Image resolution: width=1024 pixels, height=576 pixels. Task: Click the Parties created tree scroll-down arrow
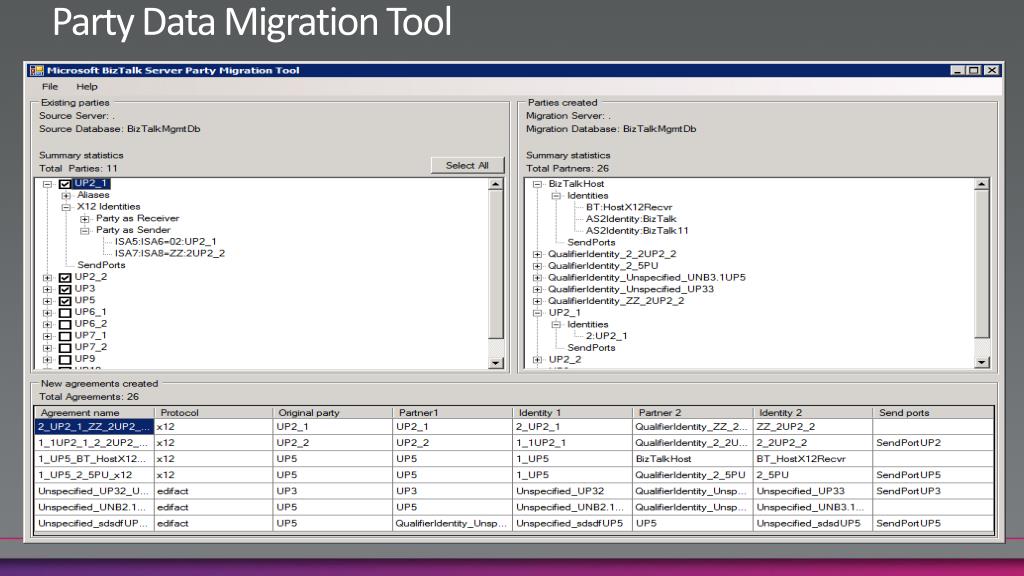(x=982, y=362)
